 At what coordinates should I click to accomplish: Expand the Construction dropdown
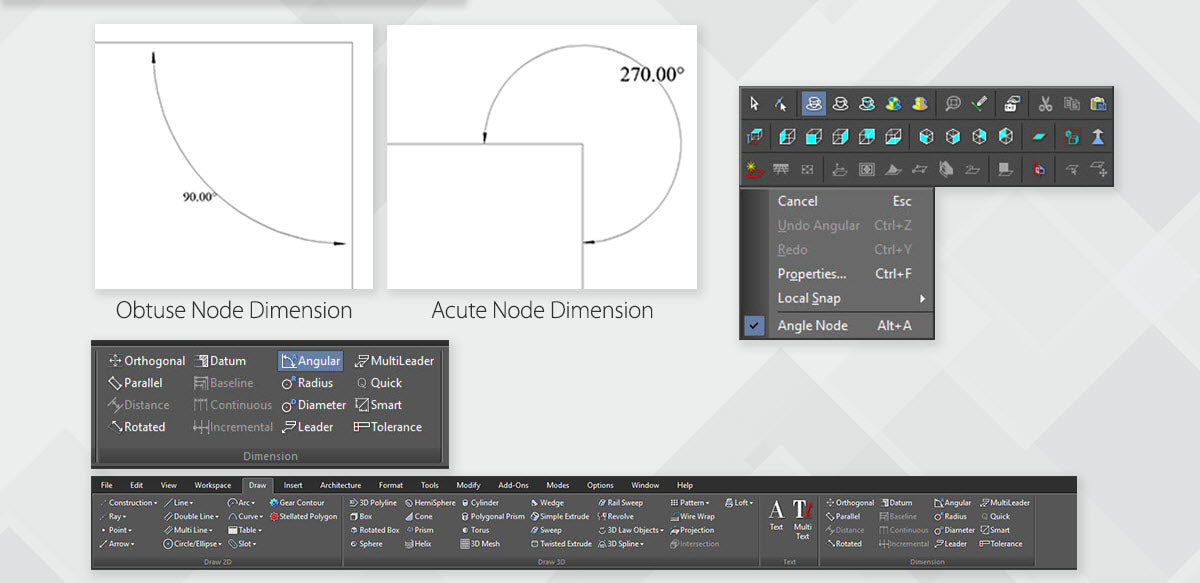coord(128,503)
